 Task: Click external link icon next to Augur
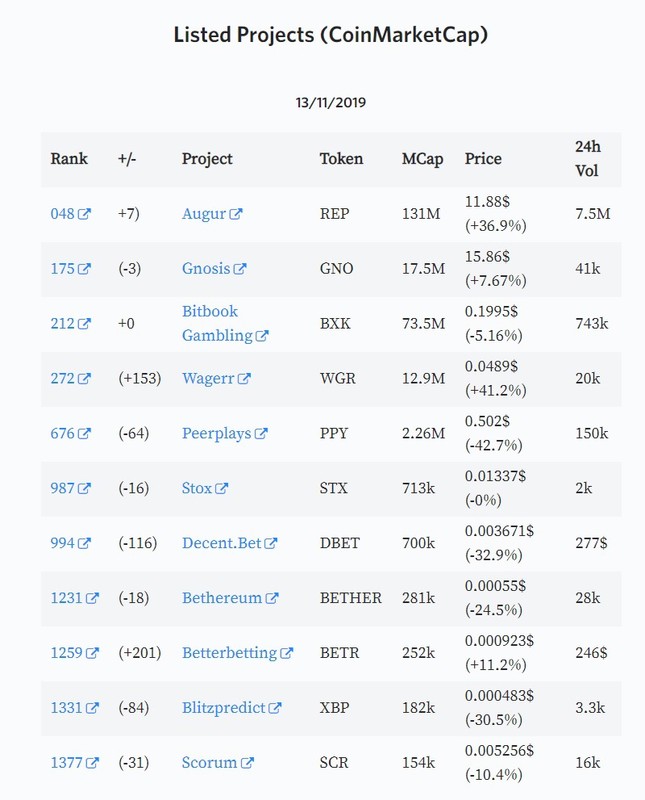point(236,214)
